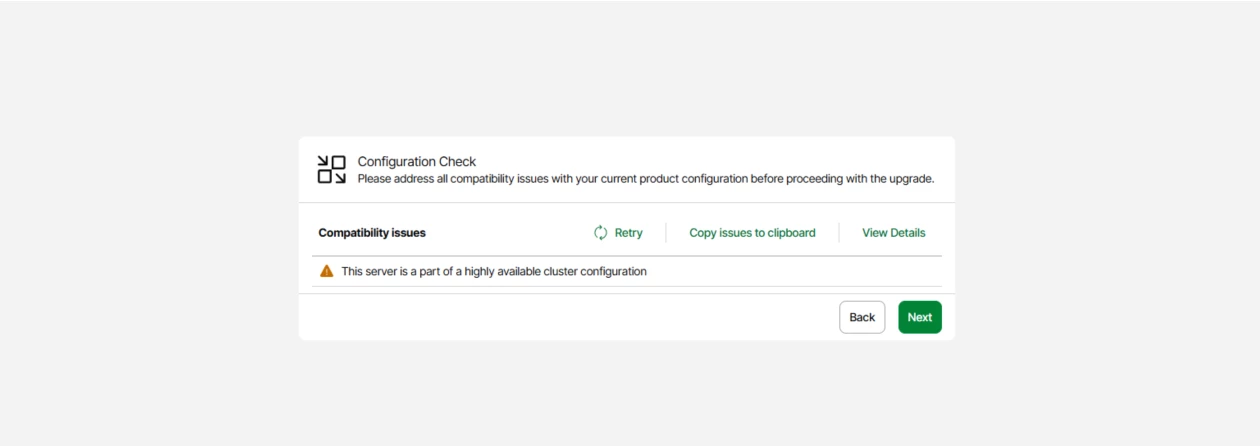Viewport: 1260px width, 446px height.
Task: Click the Compatibility issues heading
Action: pos(372,233)
